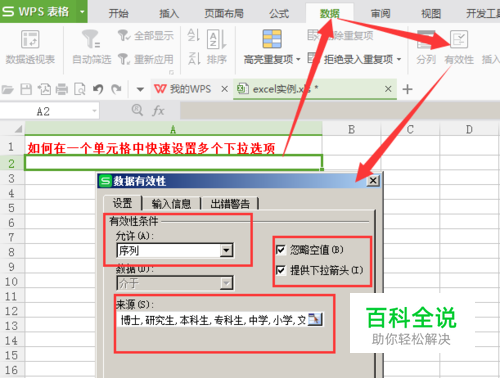Open the WPS 表格 application menu arrow
This screenshot has width=500, height=378.
coord(82,11)
